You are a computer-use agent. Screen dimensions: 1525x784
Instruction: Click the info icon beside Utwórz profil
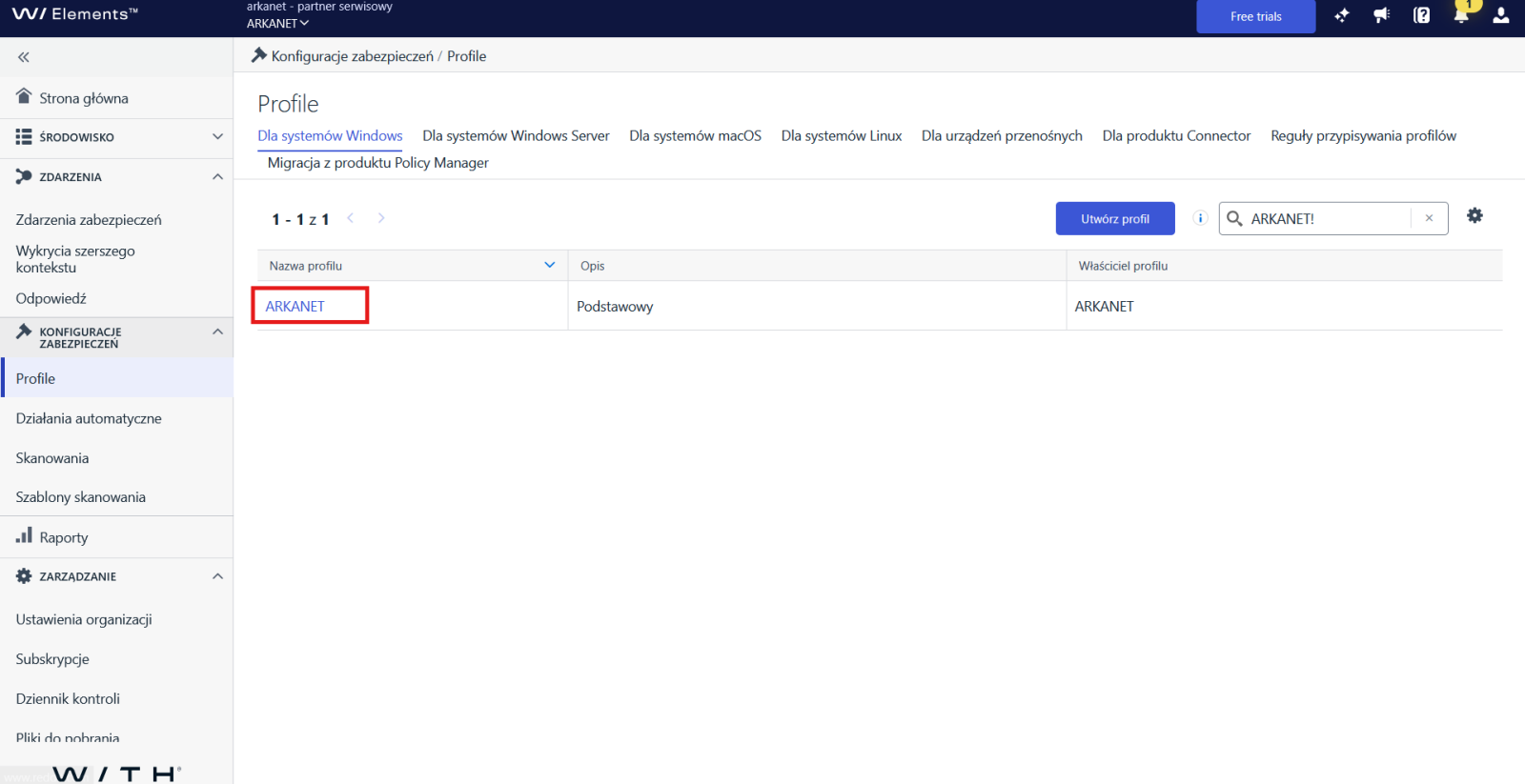click(x=1200, y=218)
